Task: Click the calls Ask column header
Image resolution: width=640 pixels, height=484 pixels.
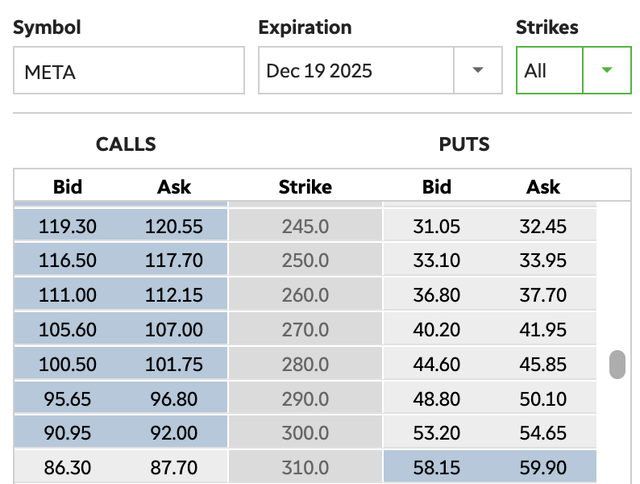Action: (x=174, y=187)
